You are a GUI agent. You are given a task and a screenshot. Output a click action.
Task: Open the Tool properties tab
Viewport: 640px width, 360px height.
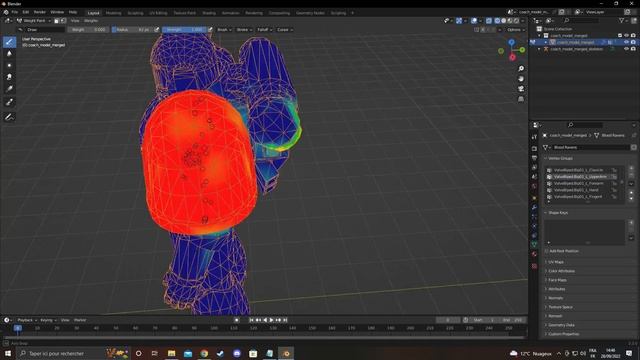click(x=534, y=137)
